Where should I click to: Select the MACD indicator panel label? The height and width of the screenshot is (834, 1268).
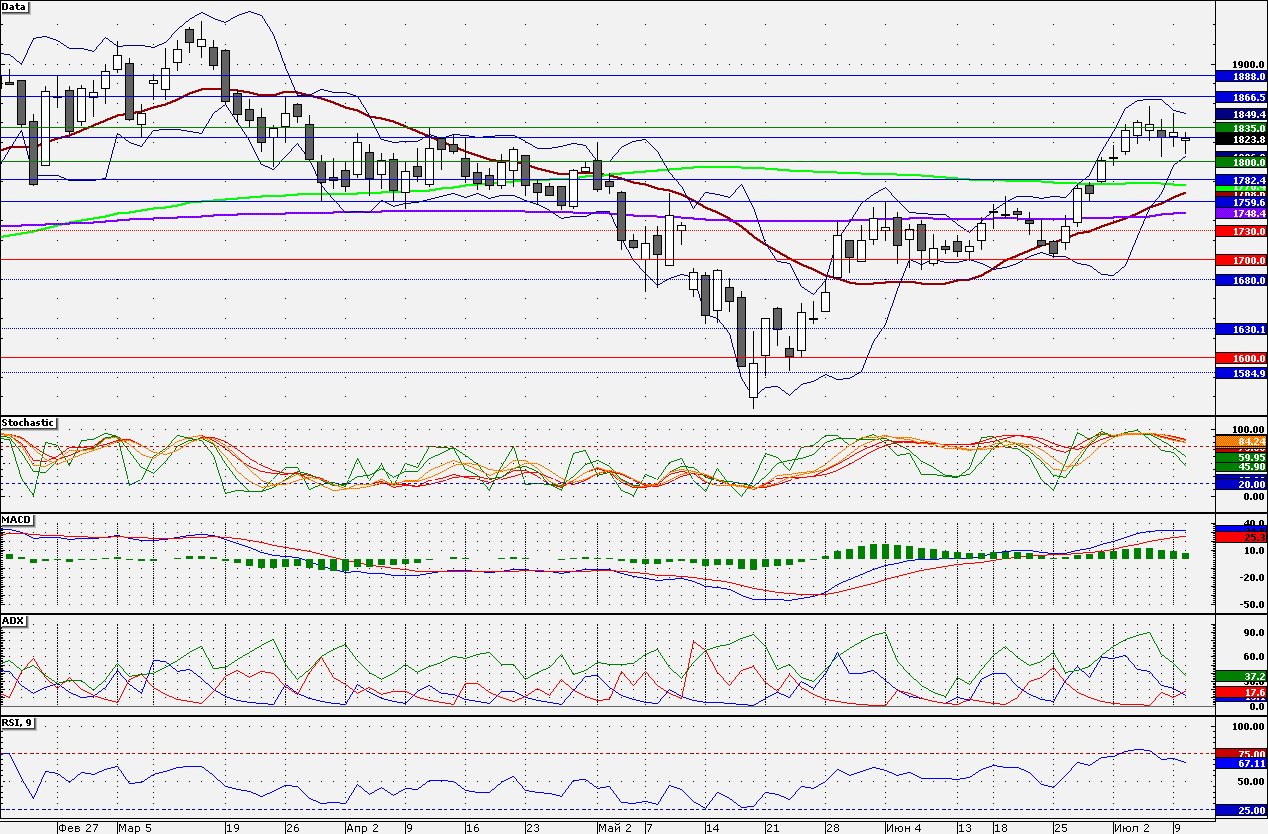pos(16,520)
